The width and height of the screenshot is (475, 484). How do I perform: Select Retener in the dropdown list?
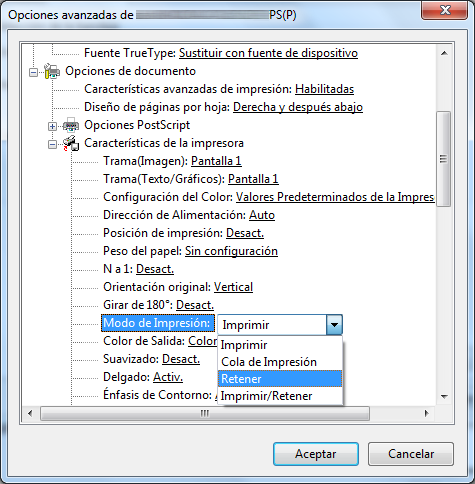tap(280, 379)
